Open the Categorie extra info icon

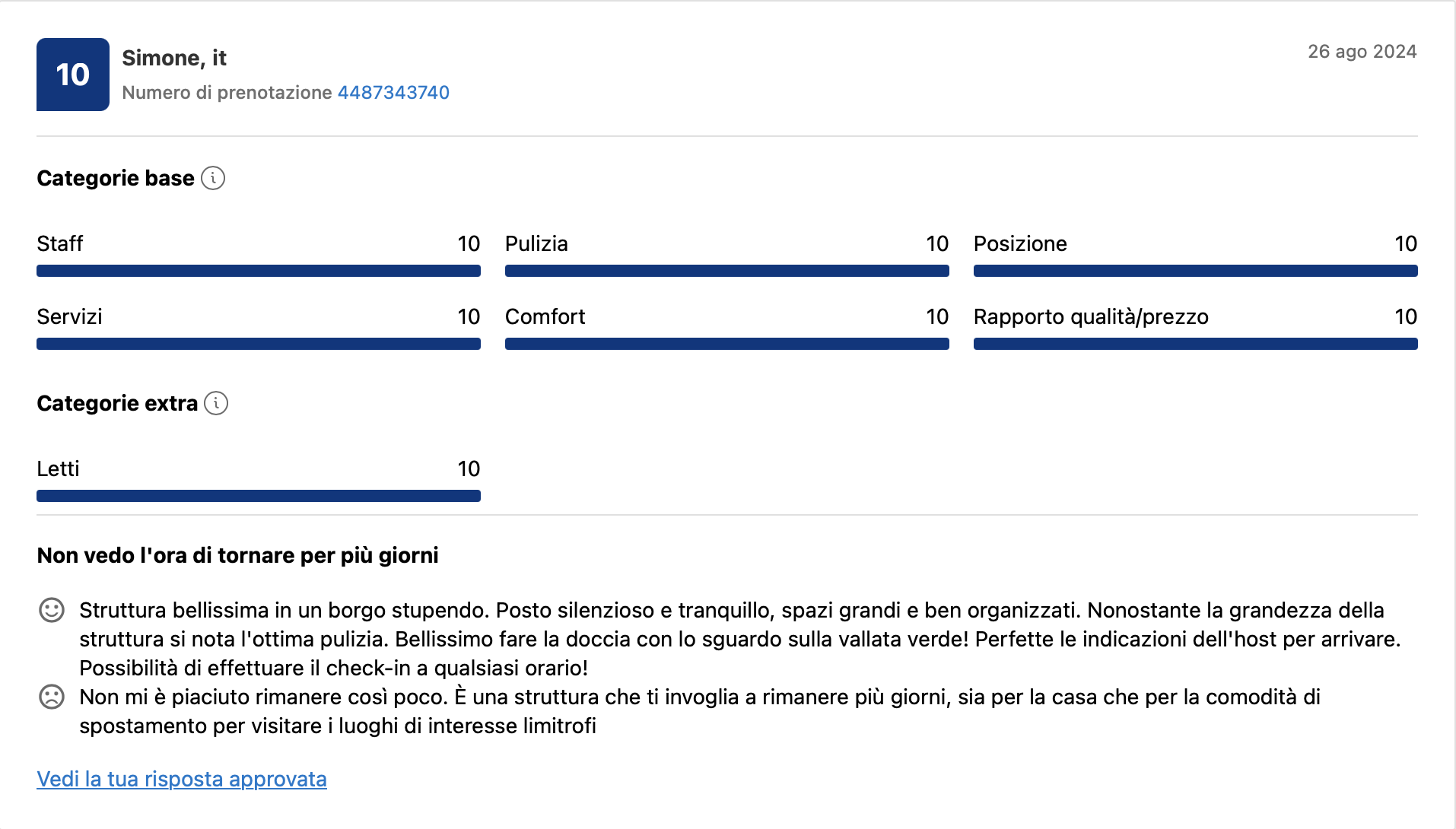click(217, 404)
